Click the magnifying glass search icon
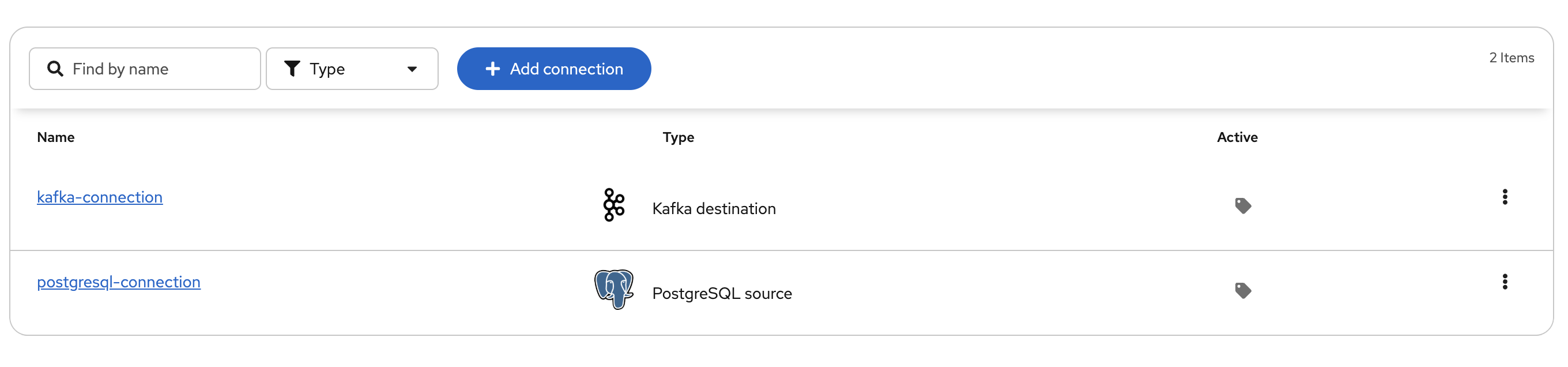 point(55,69)
